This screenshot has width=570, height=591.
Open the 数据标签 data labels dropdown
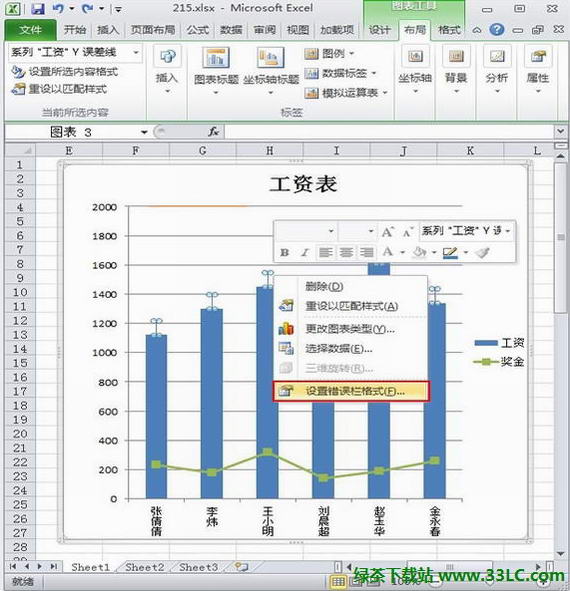(x=340, y=73)
